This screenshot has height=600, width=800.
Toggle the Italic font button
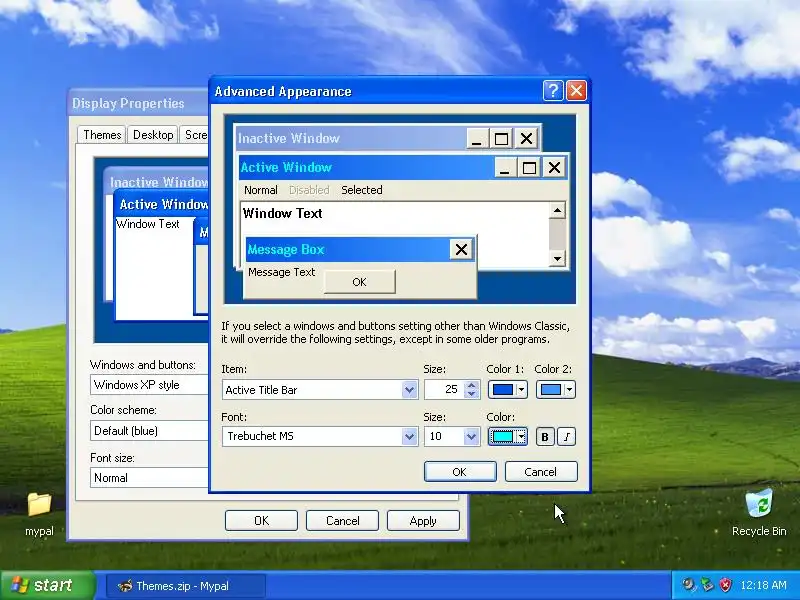tap(566, 437)
